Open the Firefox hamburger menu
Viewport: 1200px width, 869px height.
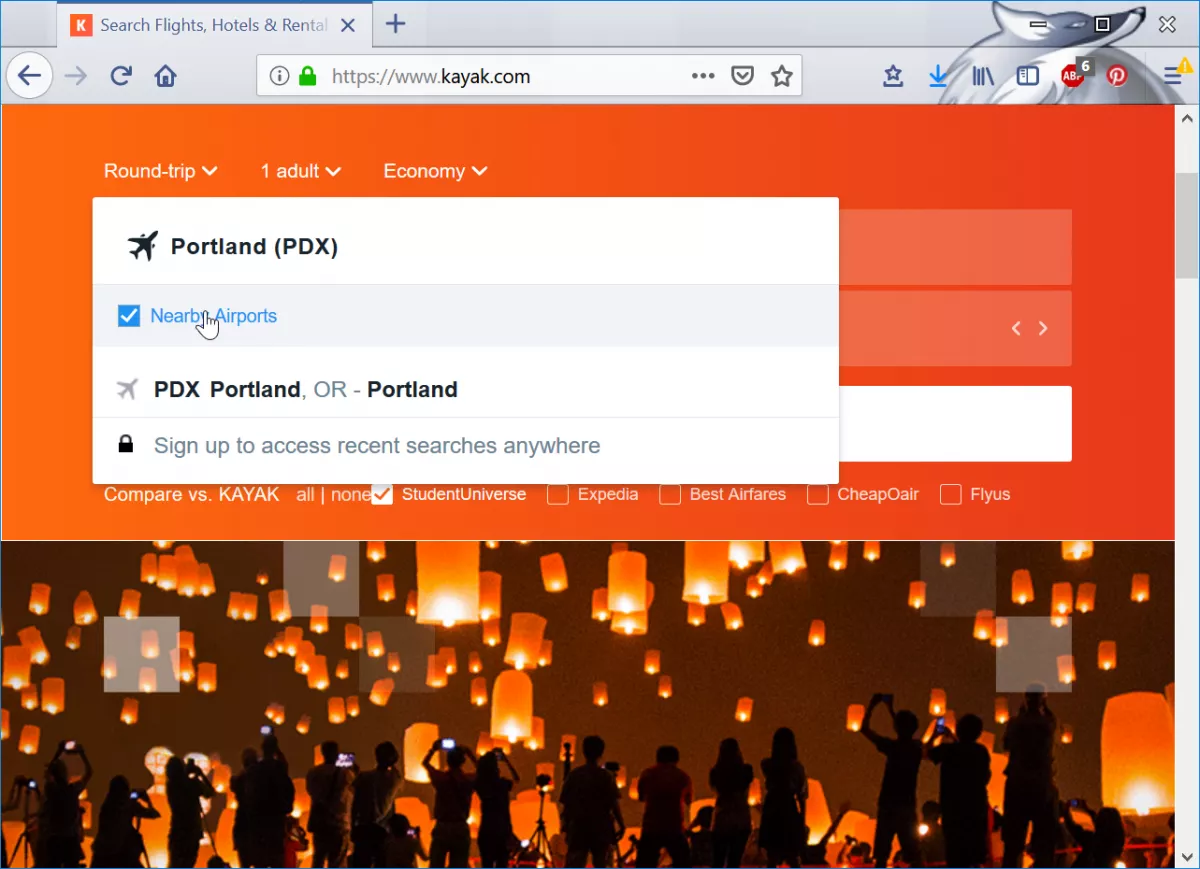(1176, 74)
